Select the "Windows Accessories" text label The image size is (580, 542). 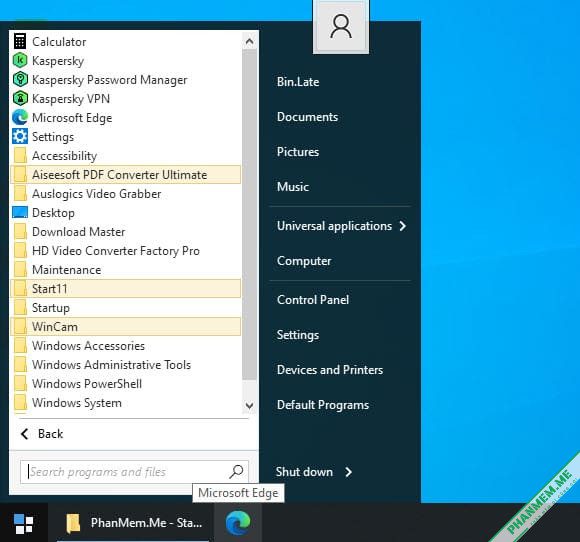click(x=88, y=346)
